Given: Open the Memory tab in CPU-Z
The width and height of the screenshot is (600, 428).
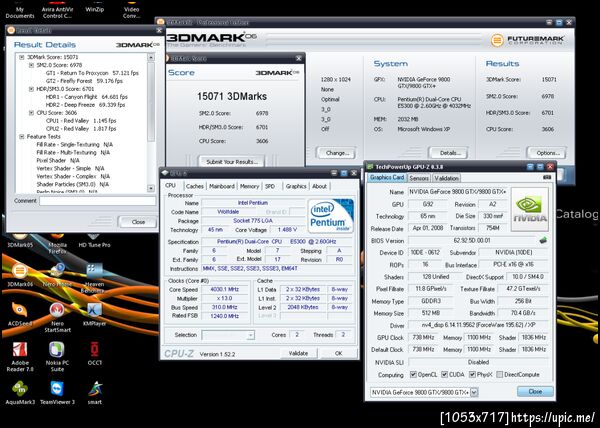Looking at the screenshot, I should tap(249, 186).
